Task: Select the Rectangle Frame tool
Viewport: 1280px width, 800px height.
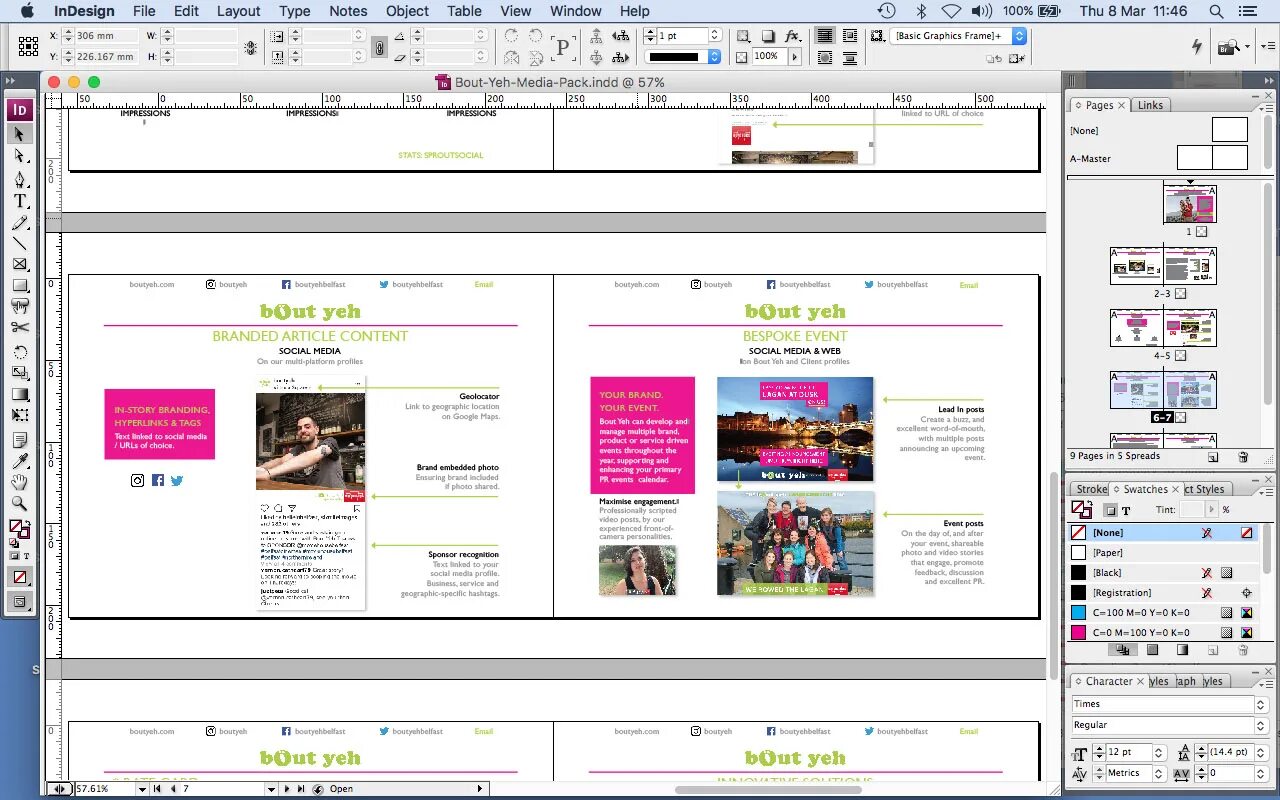Action: [x=20, y=264]
